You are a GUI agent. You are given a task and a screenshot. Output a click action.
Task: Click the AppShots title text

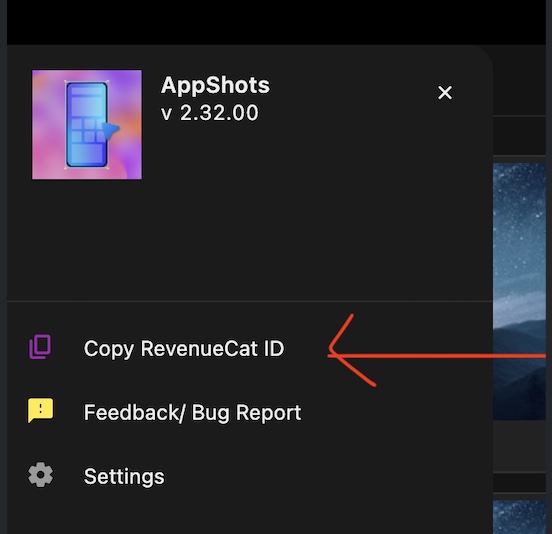point(215,86)
